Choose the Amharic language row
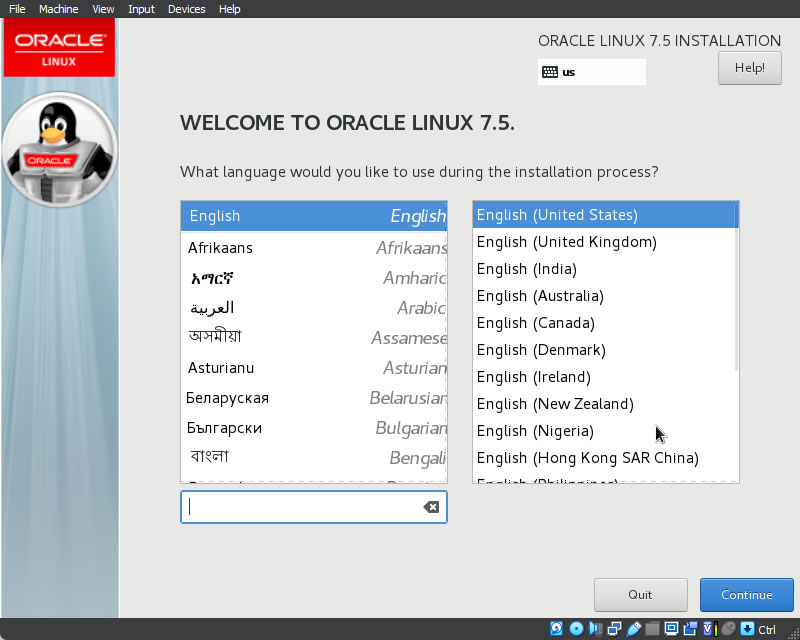Viewport: 800px width, 640px height. coord(314,278)
